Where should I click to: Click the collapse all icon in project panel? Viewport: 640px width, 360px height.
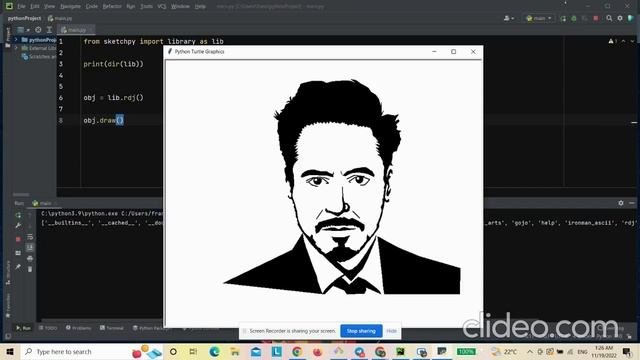point(49,29)
